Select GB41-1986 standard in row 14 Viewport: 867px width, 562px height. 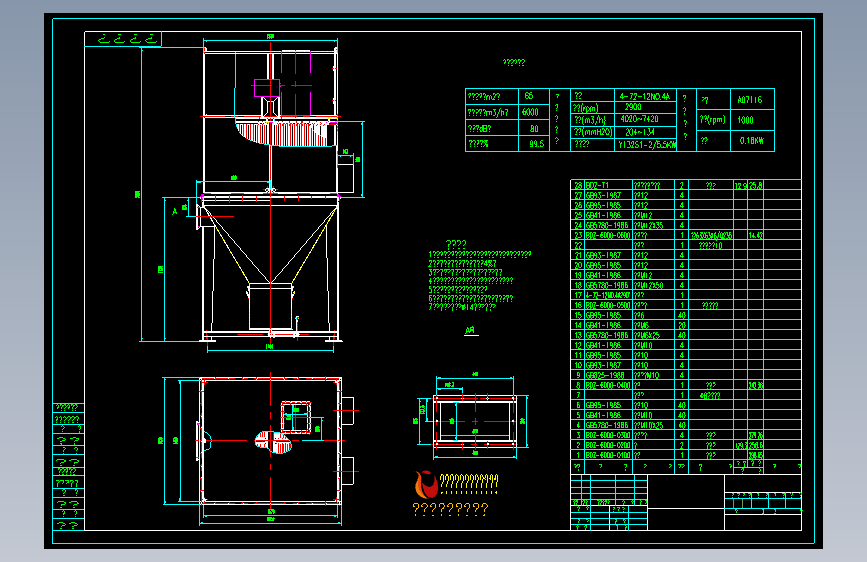pyautogui.click(x=603, y=325)
